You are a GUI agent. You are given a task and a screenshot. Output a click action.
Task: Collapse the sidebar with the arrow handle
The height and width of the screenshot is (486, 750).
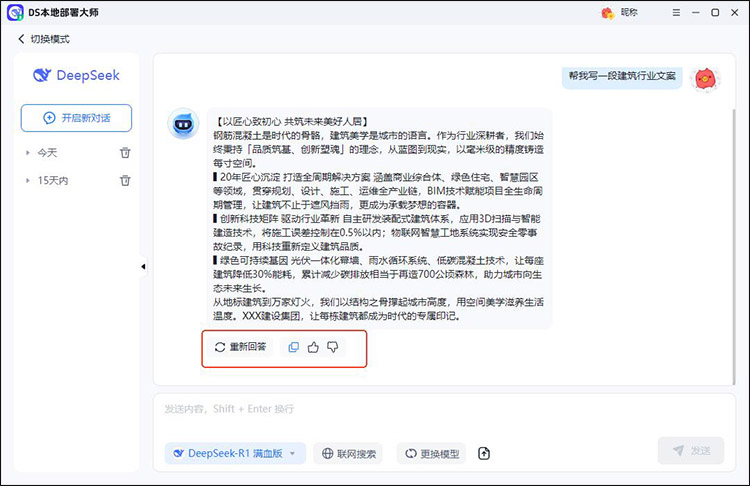pyautogui.click(x=143, y=266)
